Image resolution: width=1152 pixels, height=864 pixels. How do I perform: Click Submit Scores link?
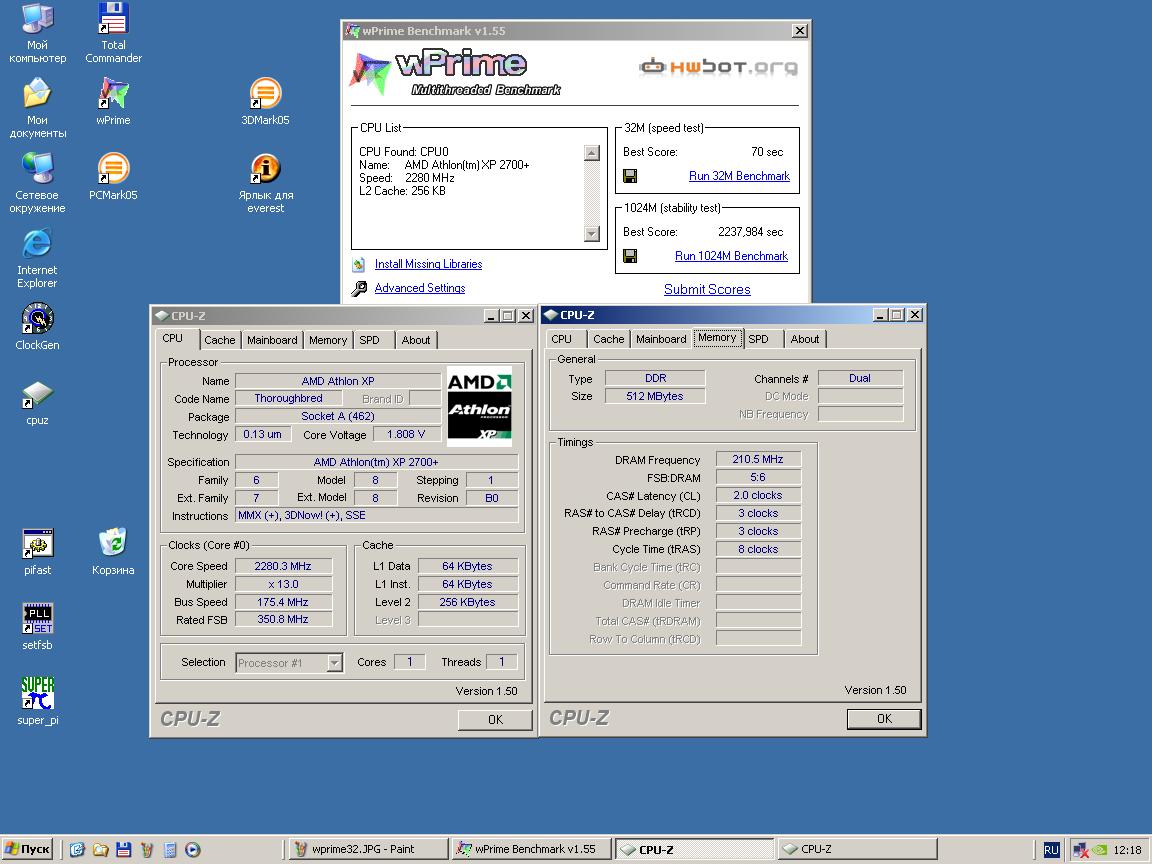click(707, 289)
